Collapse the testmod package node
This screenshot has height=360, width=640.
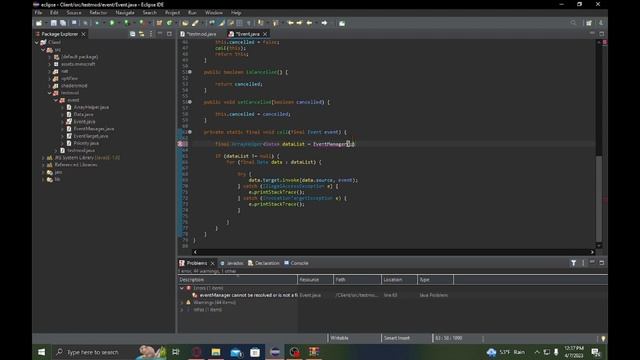pyautogui.click(x=50, y=93)
